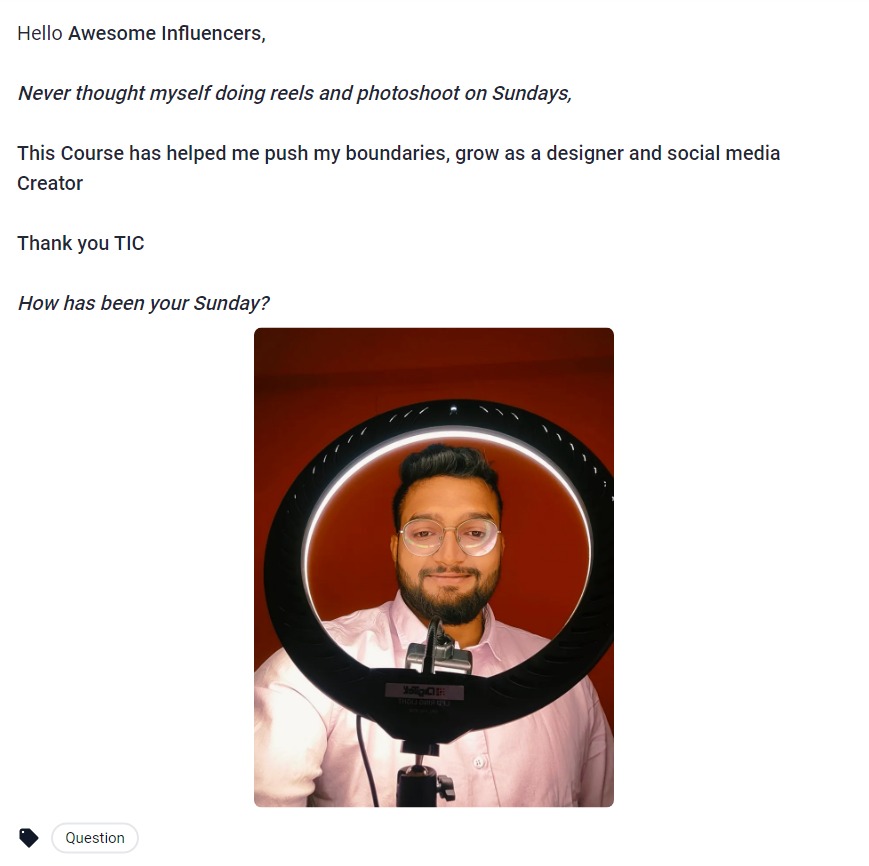
Task: Click the tripod mount below the ring light
Action: click(425, 776)
